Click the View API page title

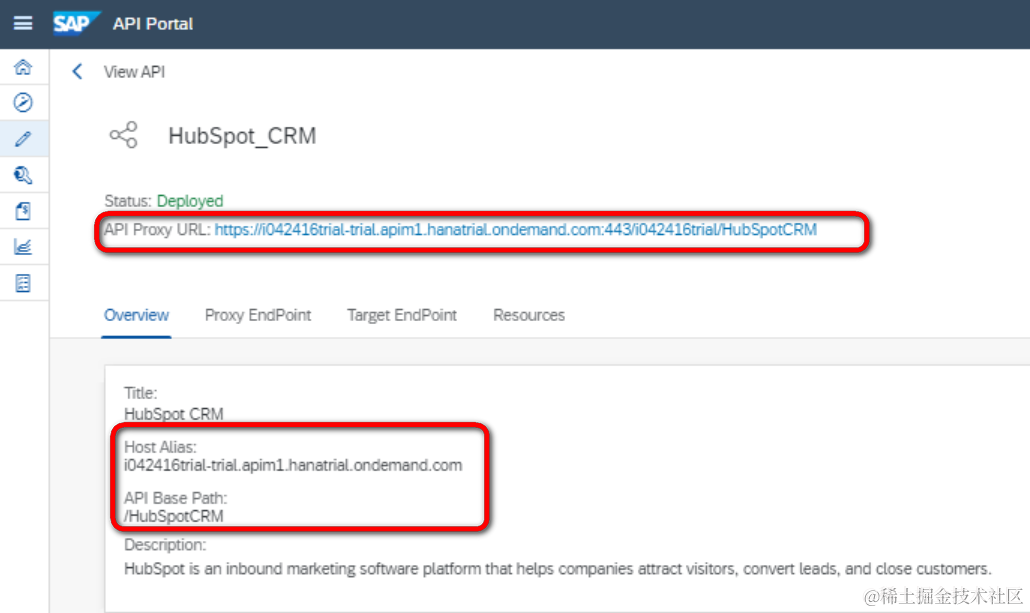point(135,72)
